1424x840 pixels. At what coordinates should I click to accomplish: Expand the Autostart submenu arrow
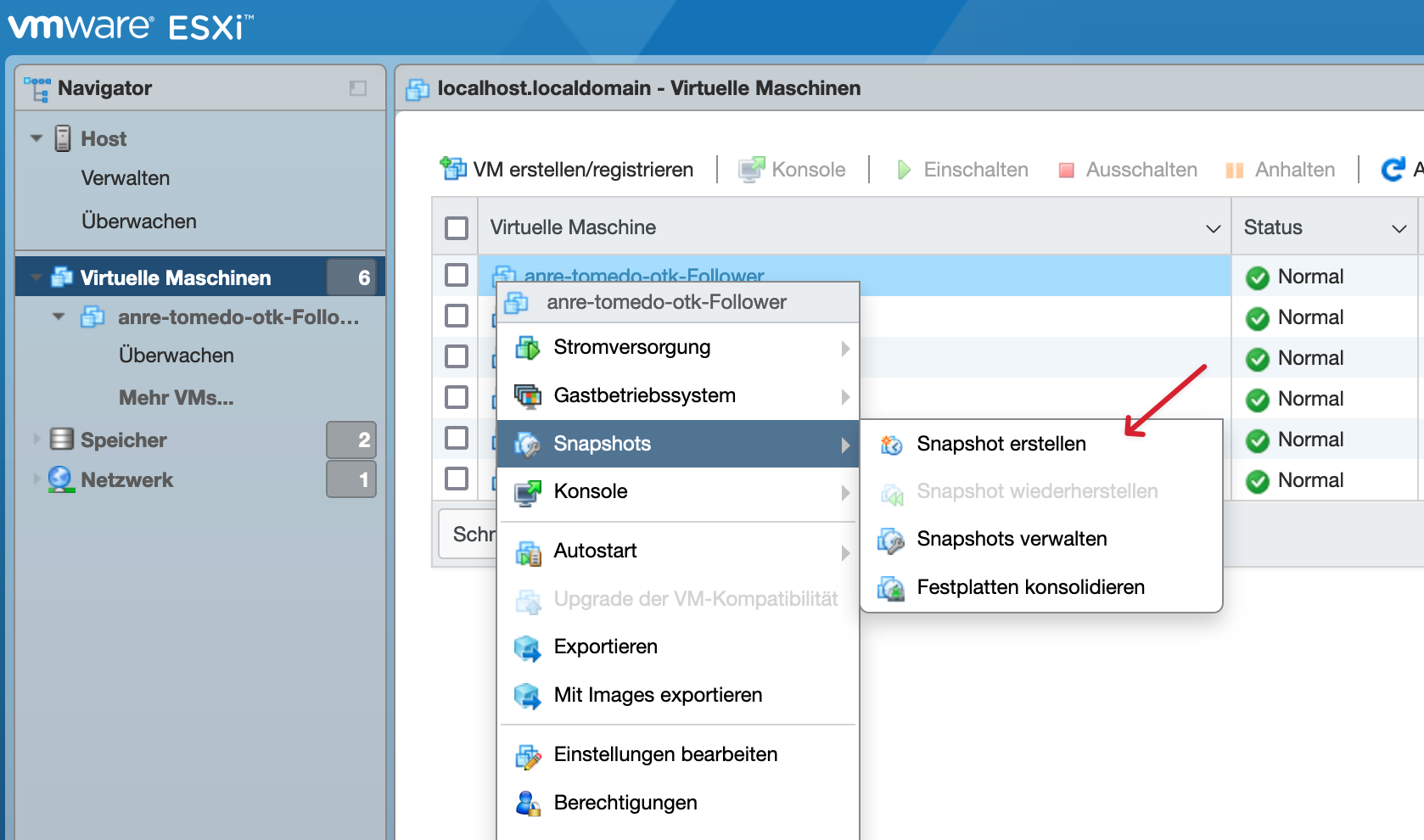[x=845, y=553]
